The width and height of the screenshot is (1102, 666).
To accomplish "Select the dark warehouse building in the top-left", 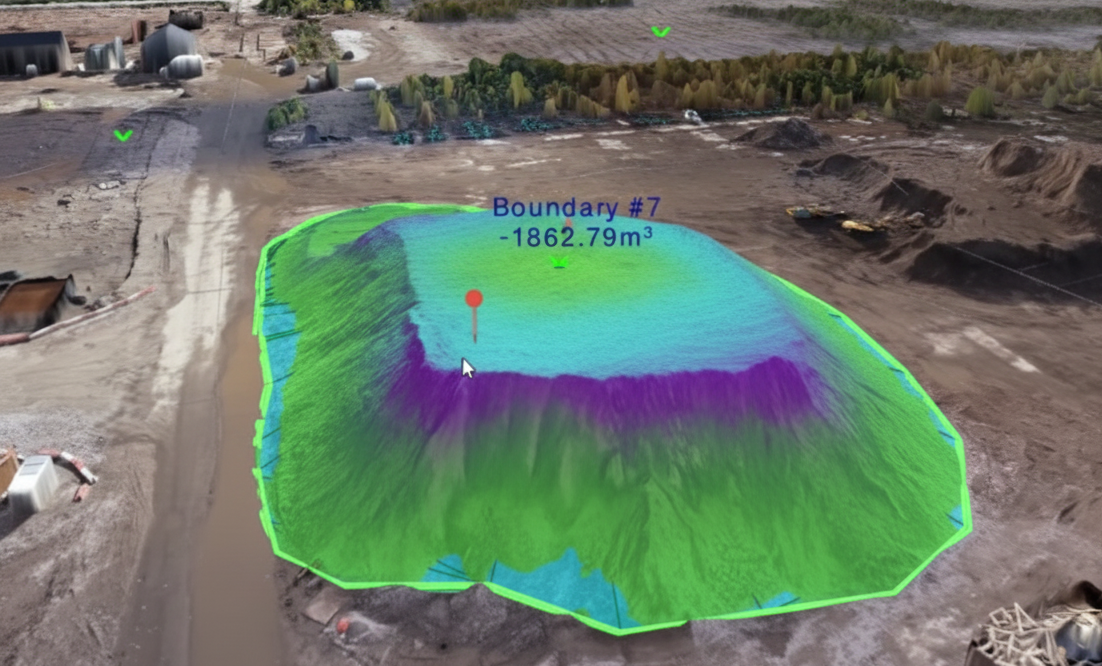I will pyautogui.click(x=33, y=52).
